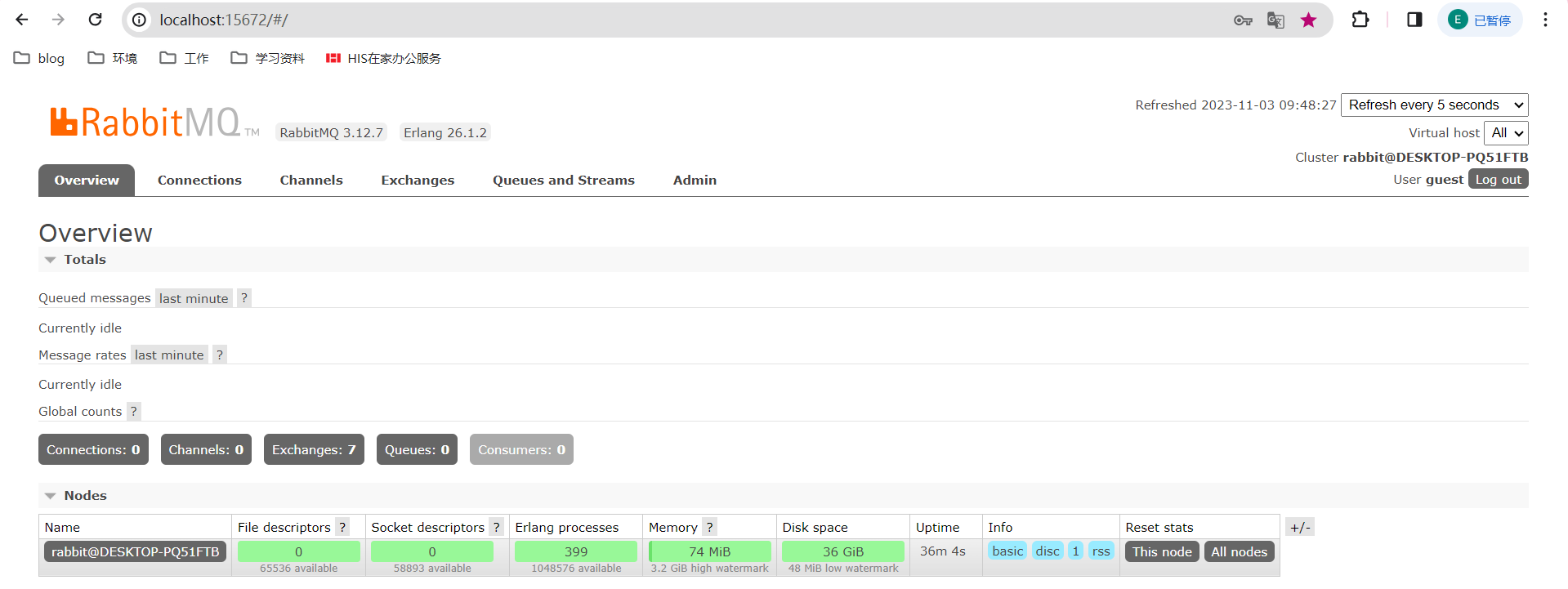1568x589 pixels.
Task: Click help icon next to Global counts
Action: (x=134, y=411)
